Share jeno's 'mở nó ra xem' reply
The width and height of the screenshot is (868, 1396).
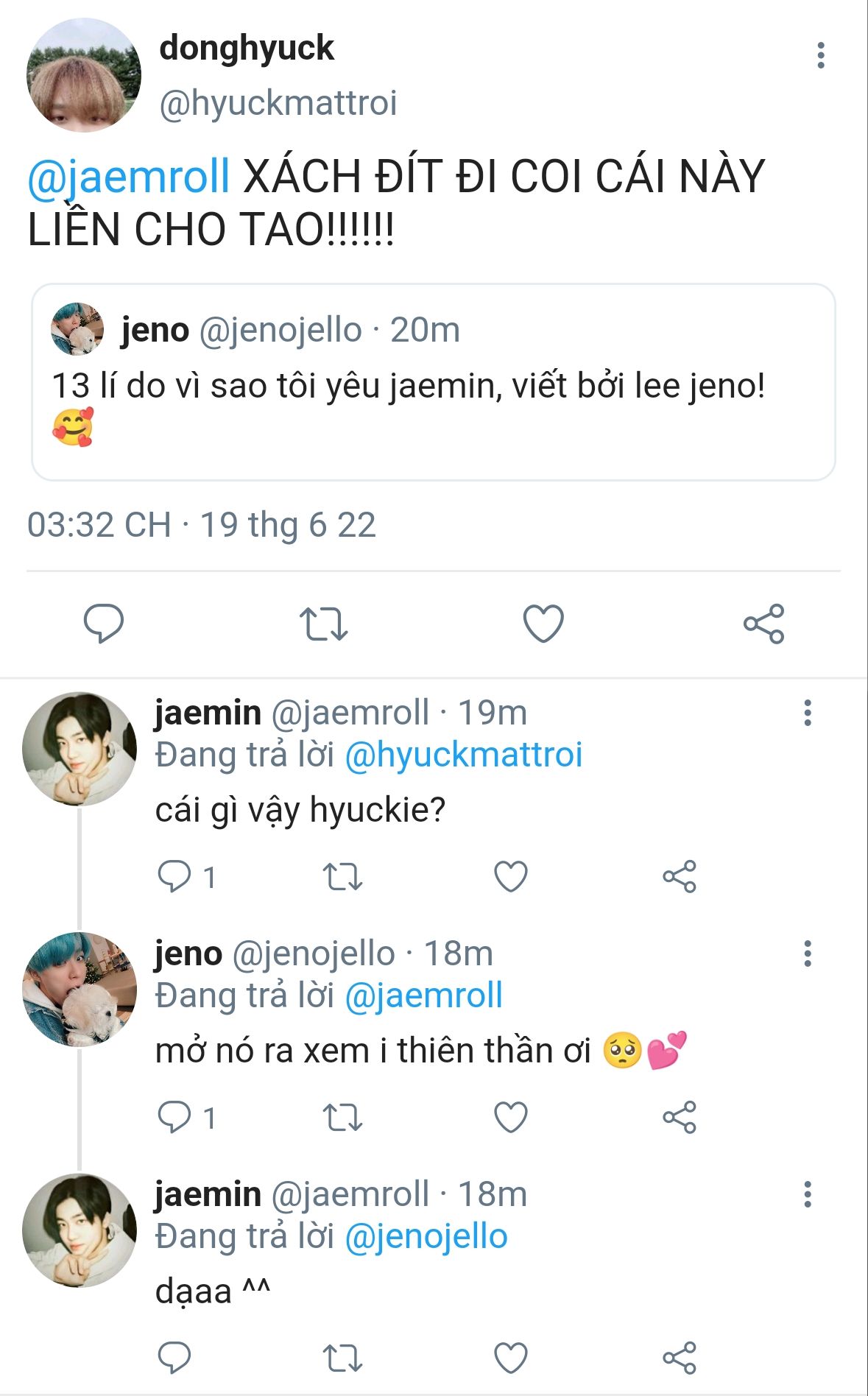click(679, 1117)
